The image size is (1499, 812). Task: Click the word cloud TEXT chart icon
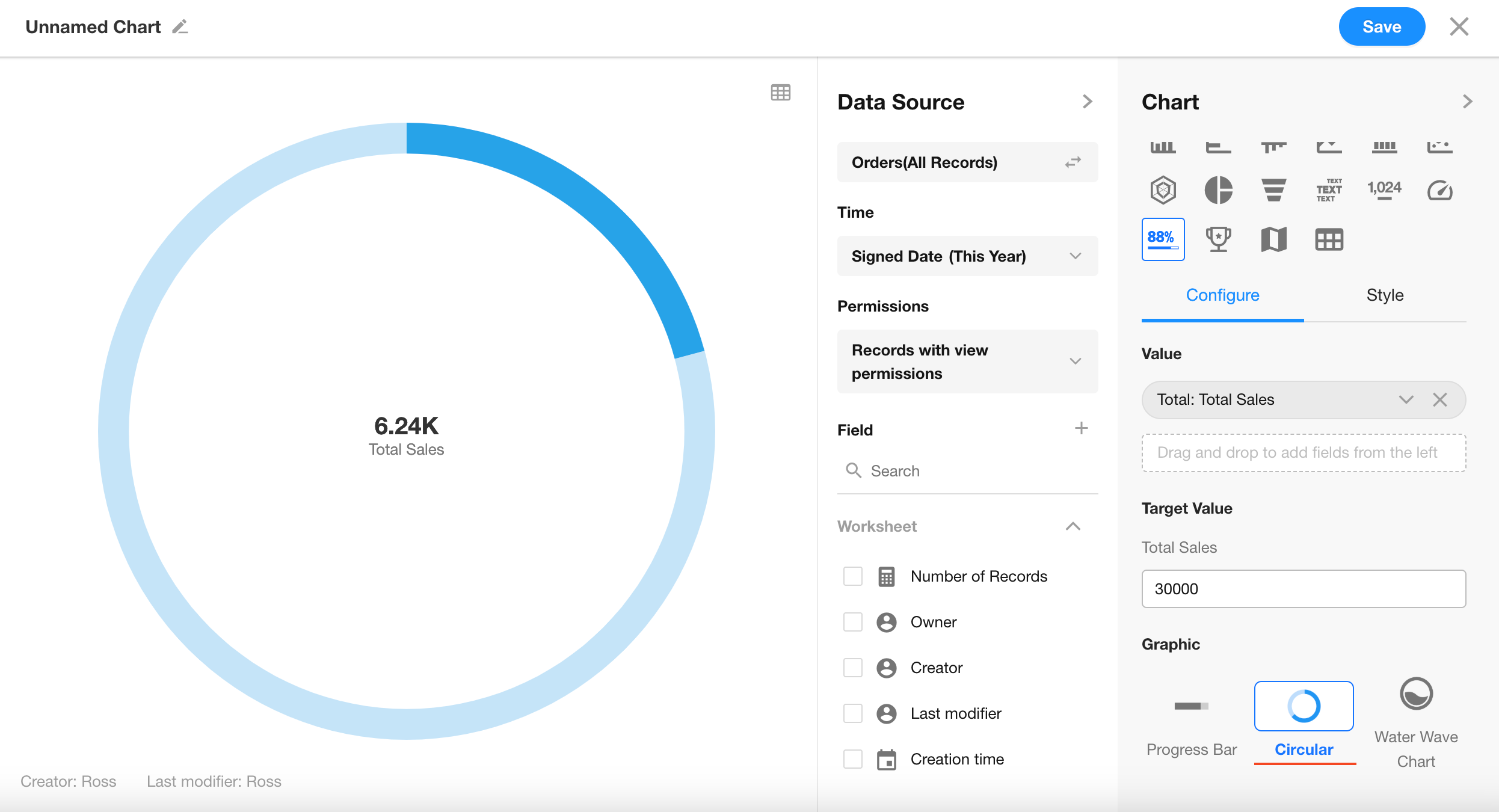[x=1329, y=190]
